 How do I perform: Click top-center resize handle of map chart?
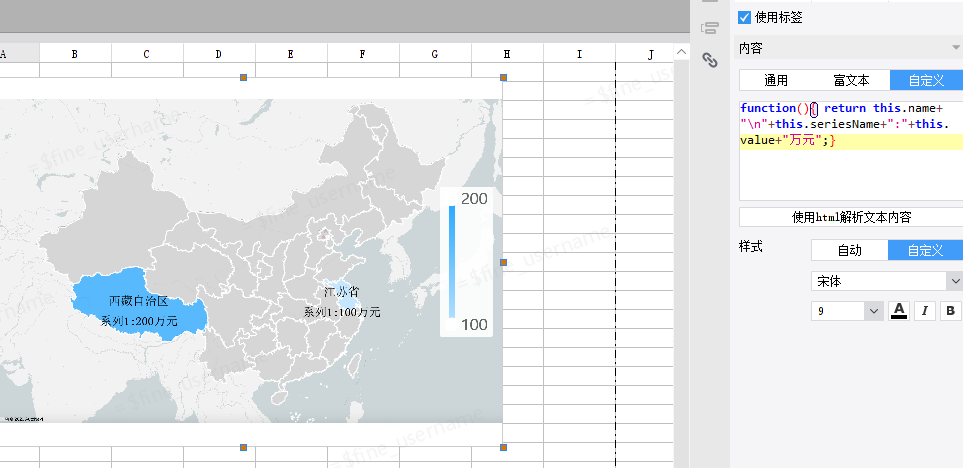click(243, 78)
